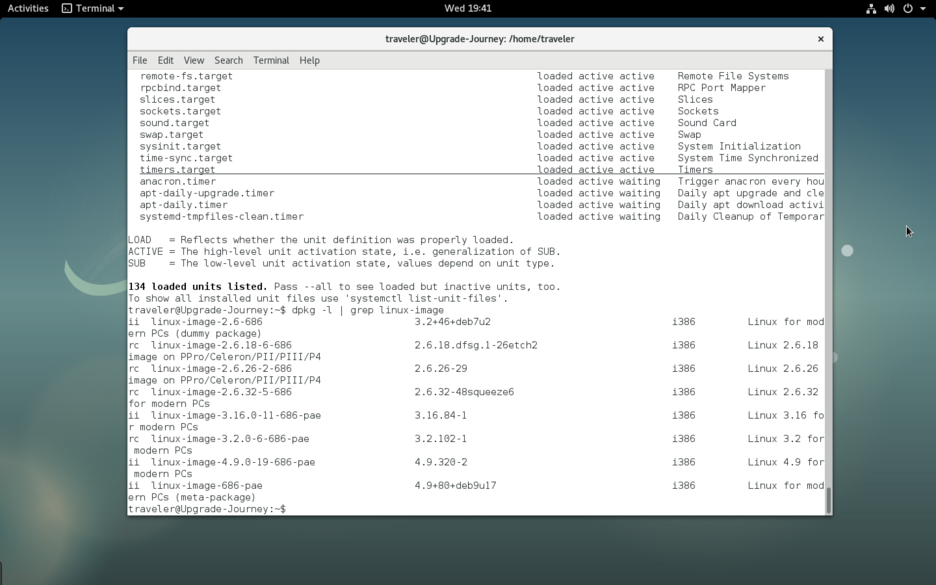The width and height of the screenshot is (936, 585).
Task: Click the version 3.2+46+deb7u2
Action: pos(452,322)
